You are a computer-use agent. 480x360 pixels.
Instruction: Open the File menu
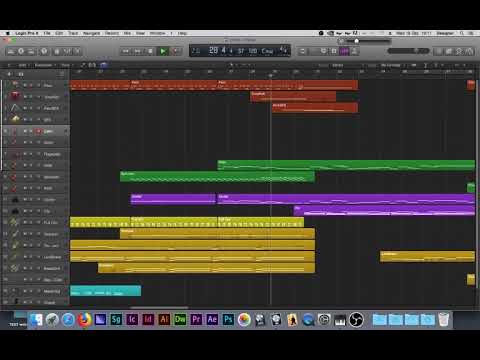47,33
